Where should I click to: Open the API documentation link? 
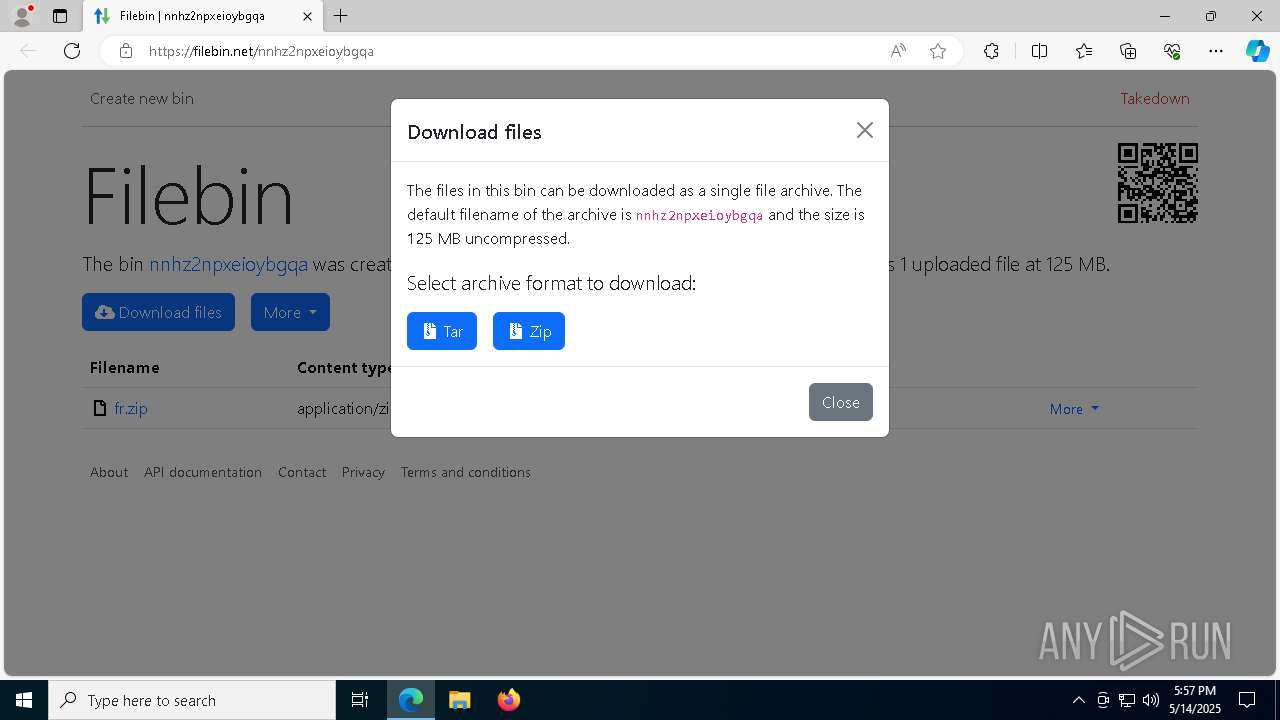[x=203, y=472]
